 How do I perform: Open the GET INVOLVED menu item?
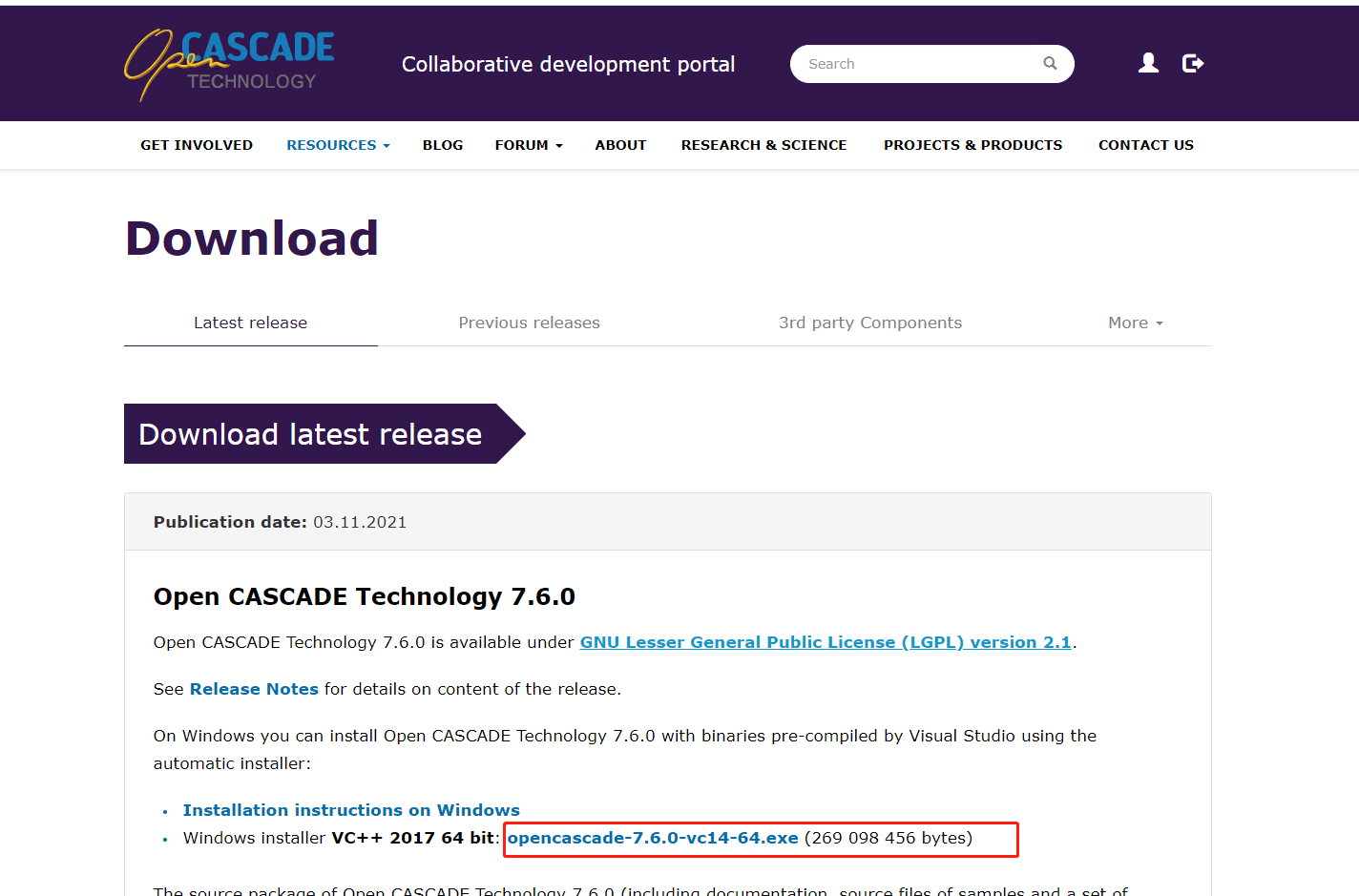[197, 145]
